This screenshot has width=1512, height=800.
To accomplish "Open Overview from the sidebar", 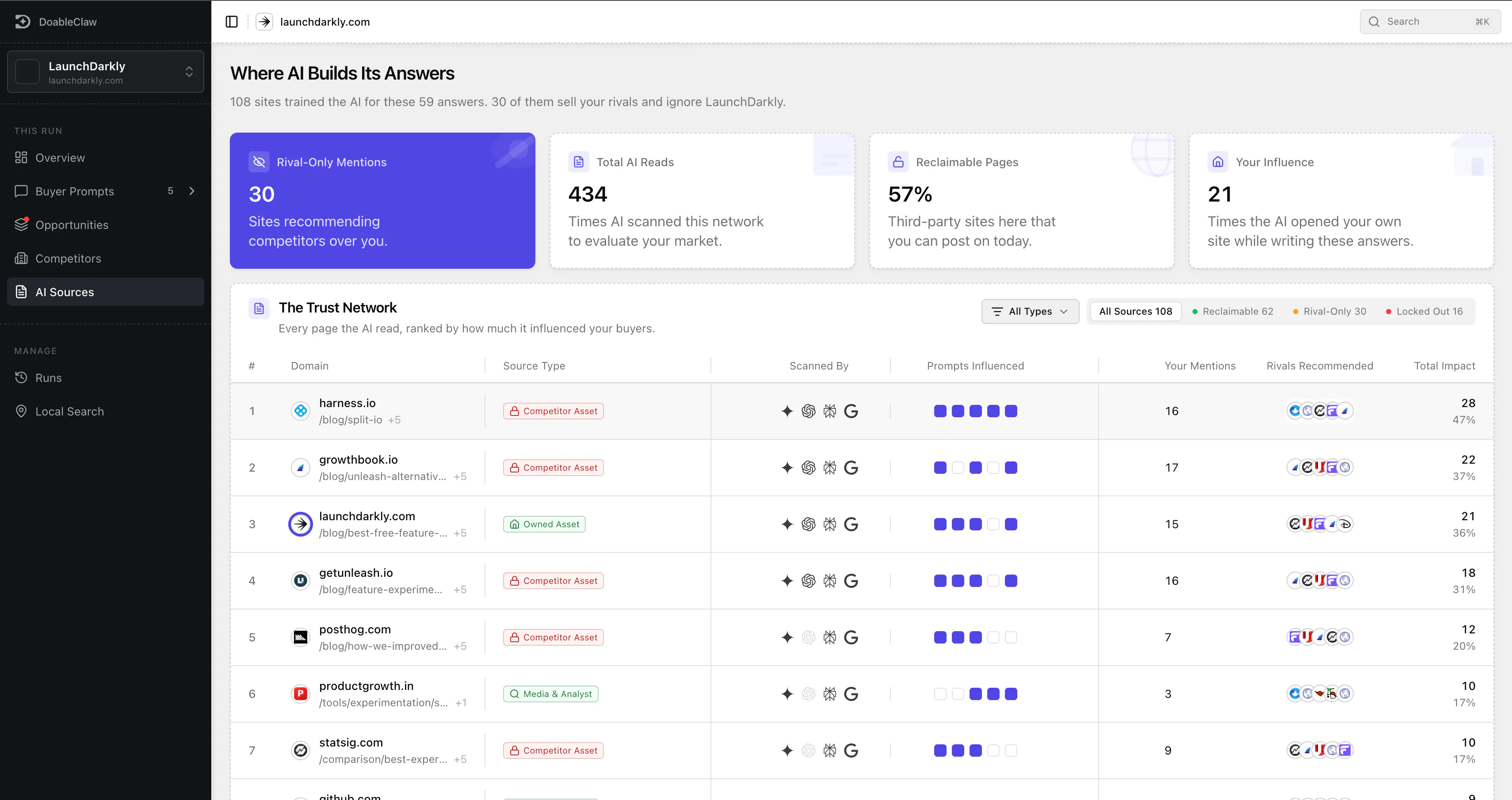I will (106, 157).
